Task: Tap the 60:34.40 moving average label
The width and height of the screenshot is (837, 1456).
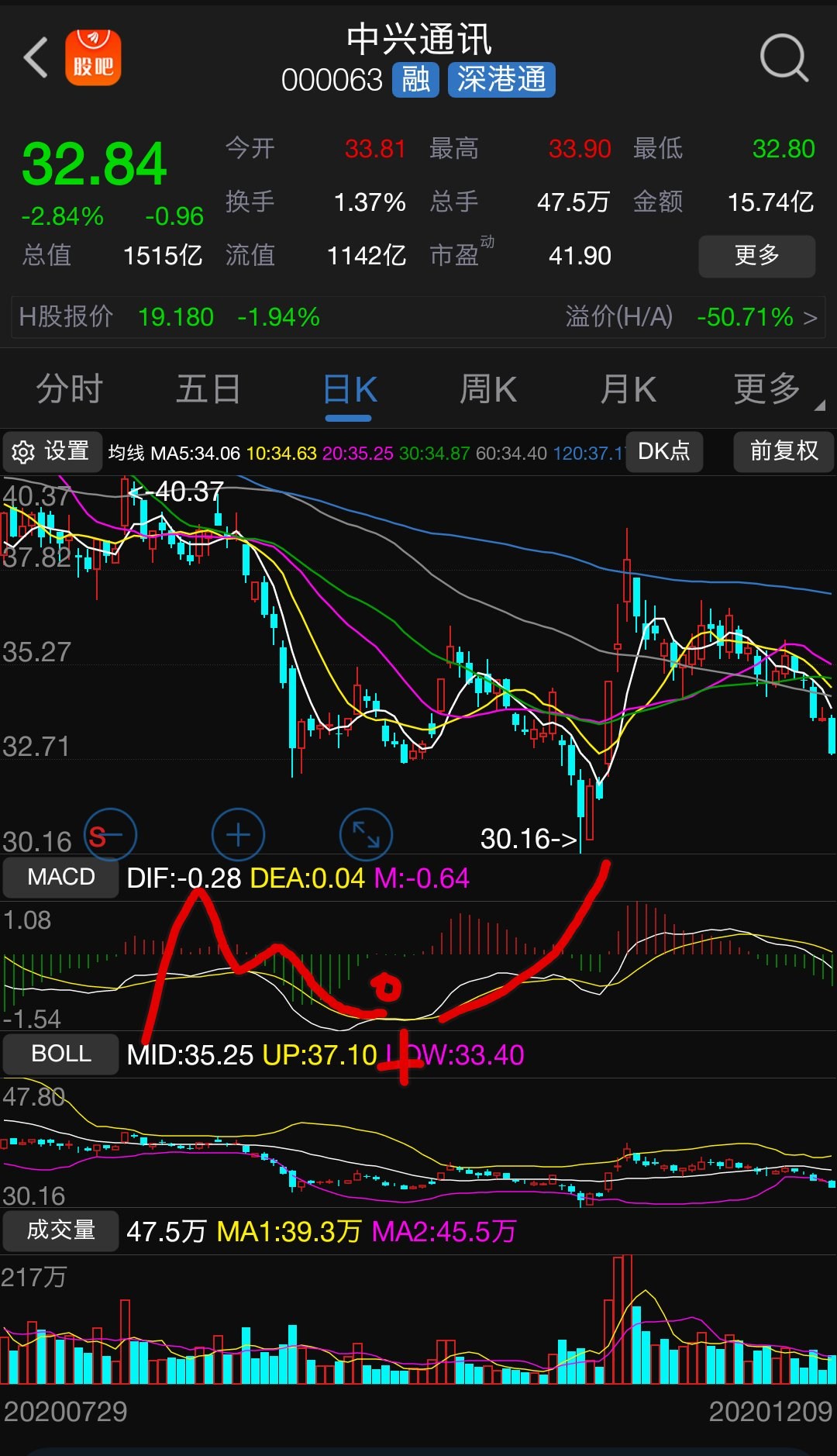Action: click(x=511, y=454)
